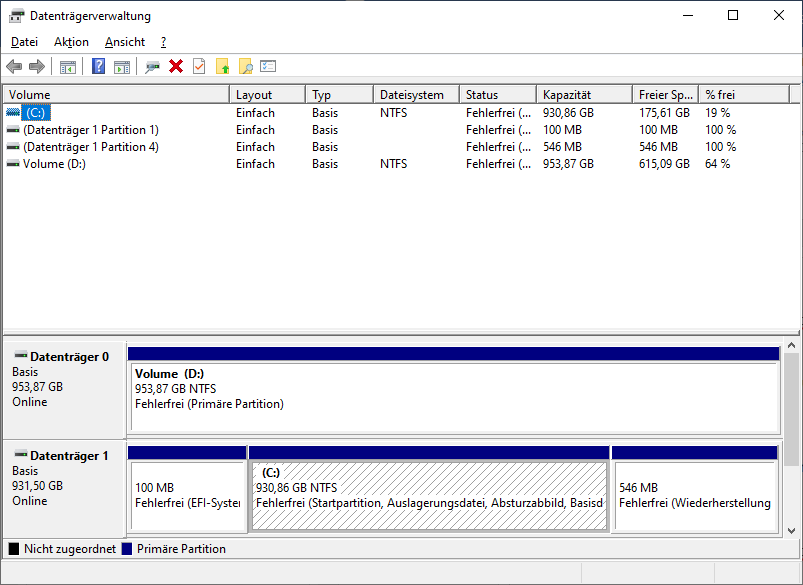Select the Datenträger 1 disk label panel
The width and height of the screenshot is (803, 585).
(x=65, y=488)
